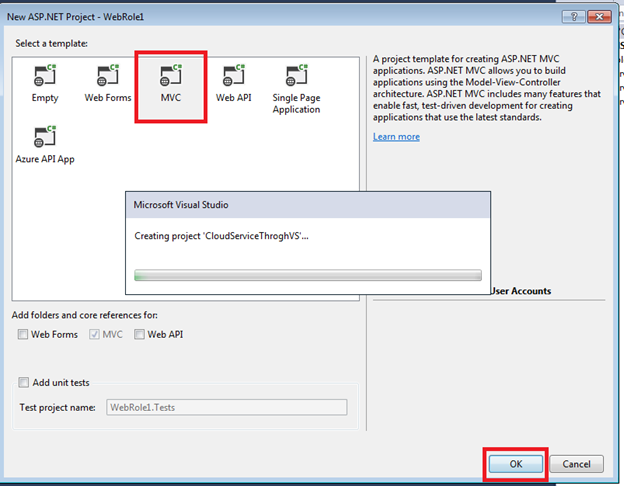Tick the Web Forms references checkbox
Screen dimensions: 624x486
click(23, 334)
